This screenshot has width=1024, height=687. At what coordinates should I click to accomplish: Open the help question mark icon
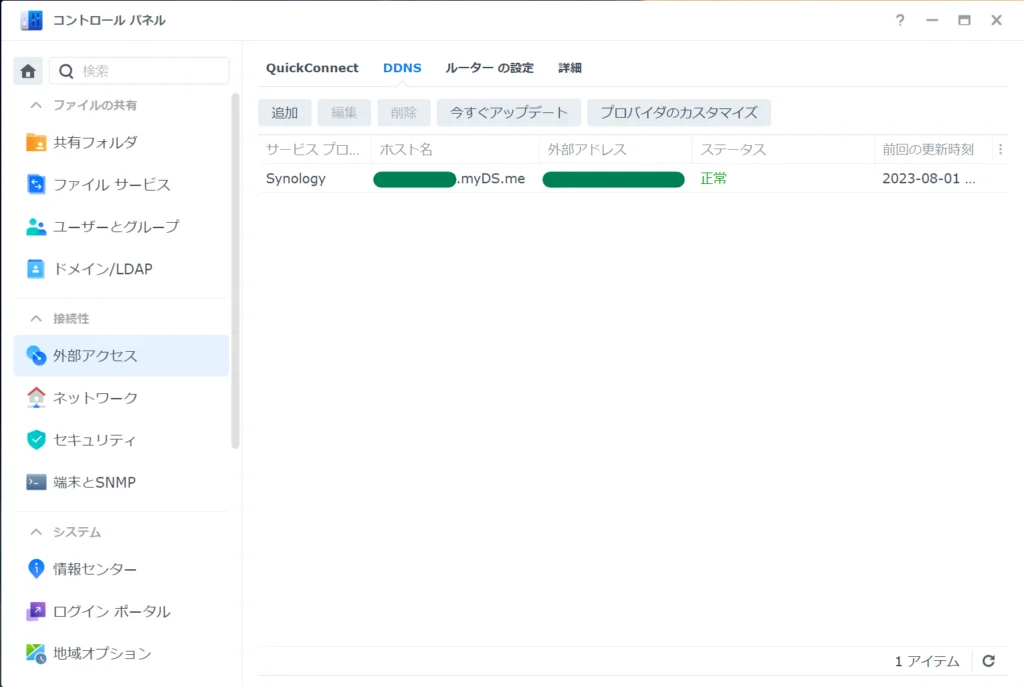pyautogui.click(x=900, y=20)
